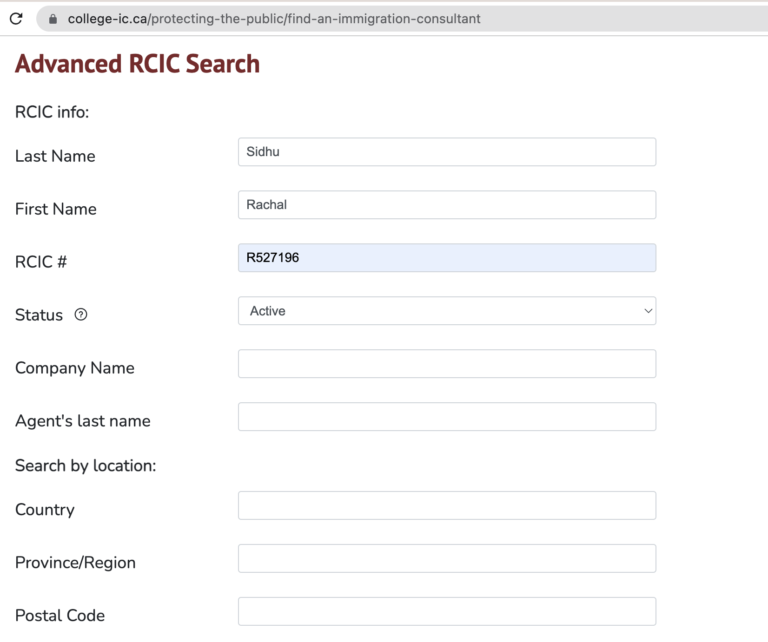Click the "Search by location:" section text

point(85,465)
